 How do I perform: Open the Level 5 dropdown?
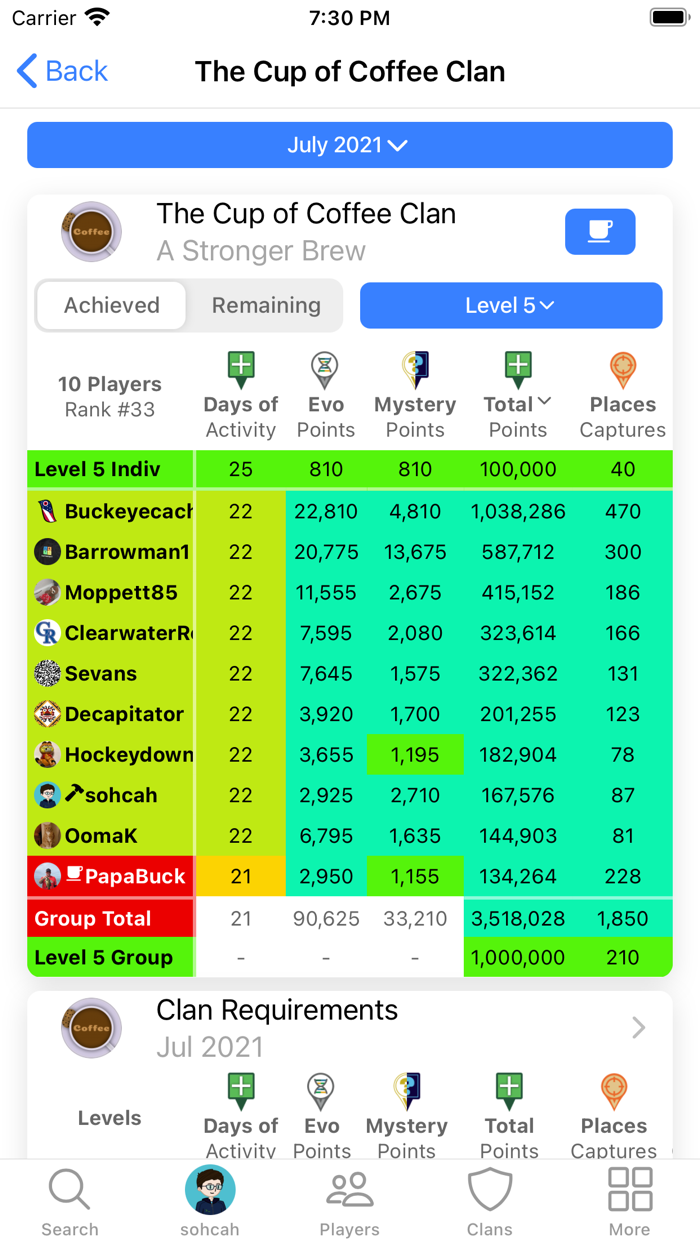(511, 305)
